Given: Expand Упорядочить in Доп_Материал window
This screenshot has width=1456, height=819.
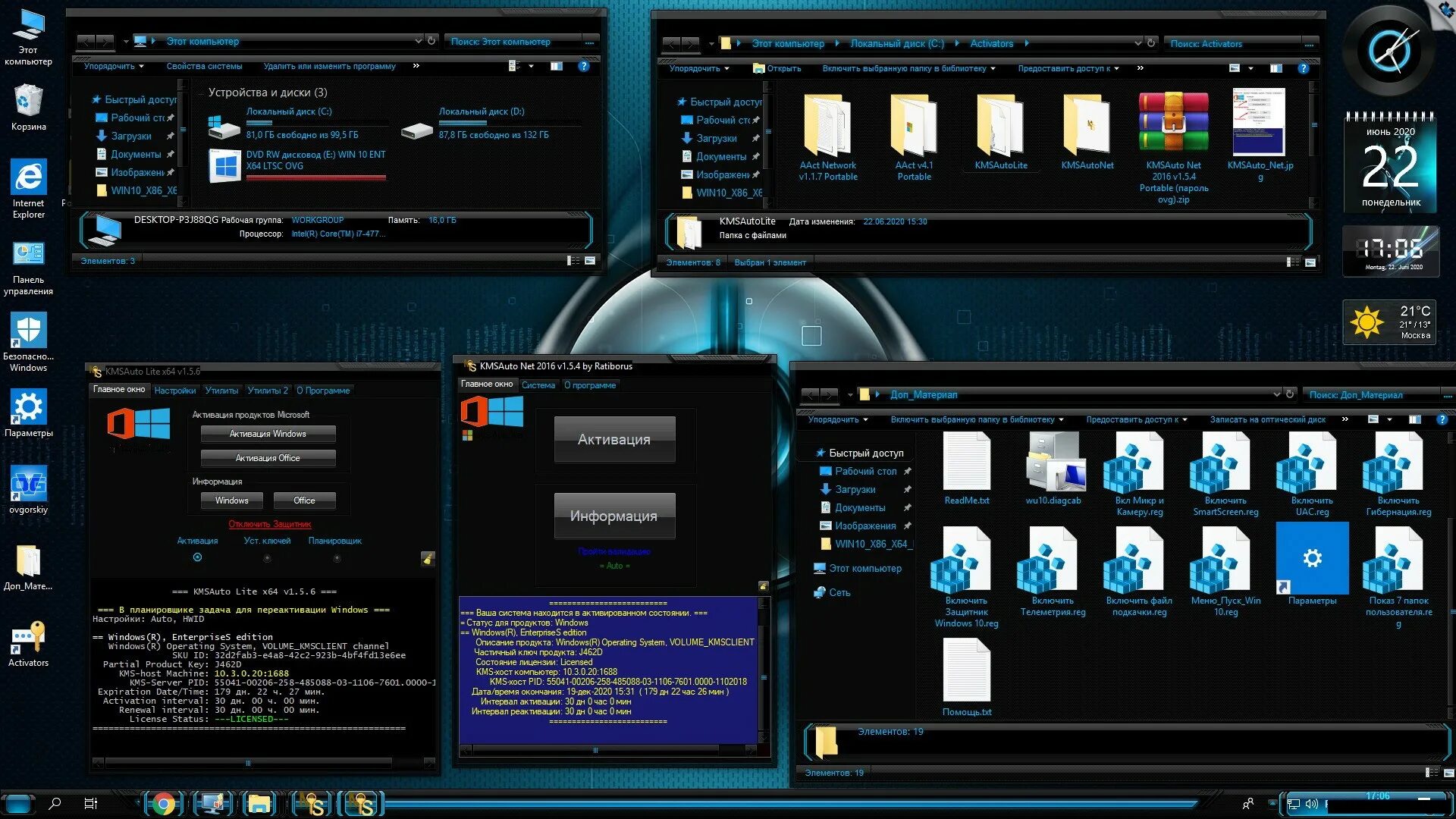Looking at the screenshot, I should (838, 419).
